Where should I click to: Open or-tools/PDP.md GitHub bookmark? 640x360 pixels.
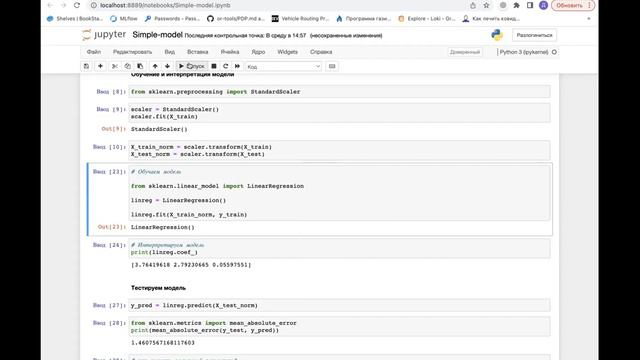(x=236, y=19)
